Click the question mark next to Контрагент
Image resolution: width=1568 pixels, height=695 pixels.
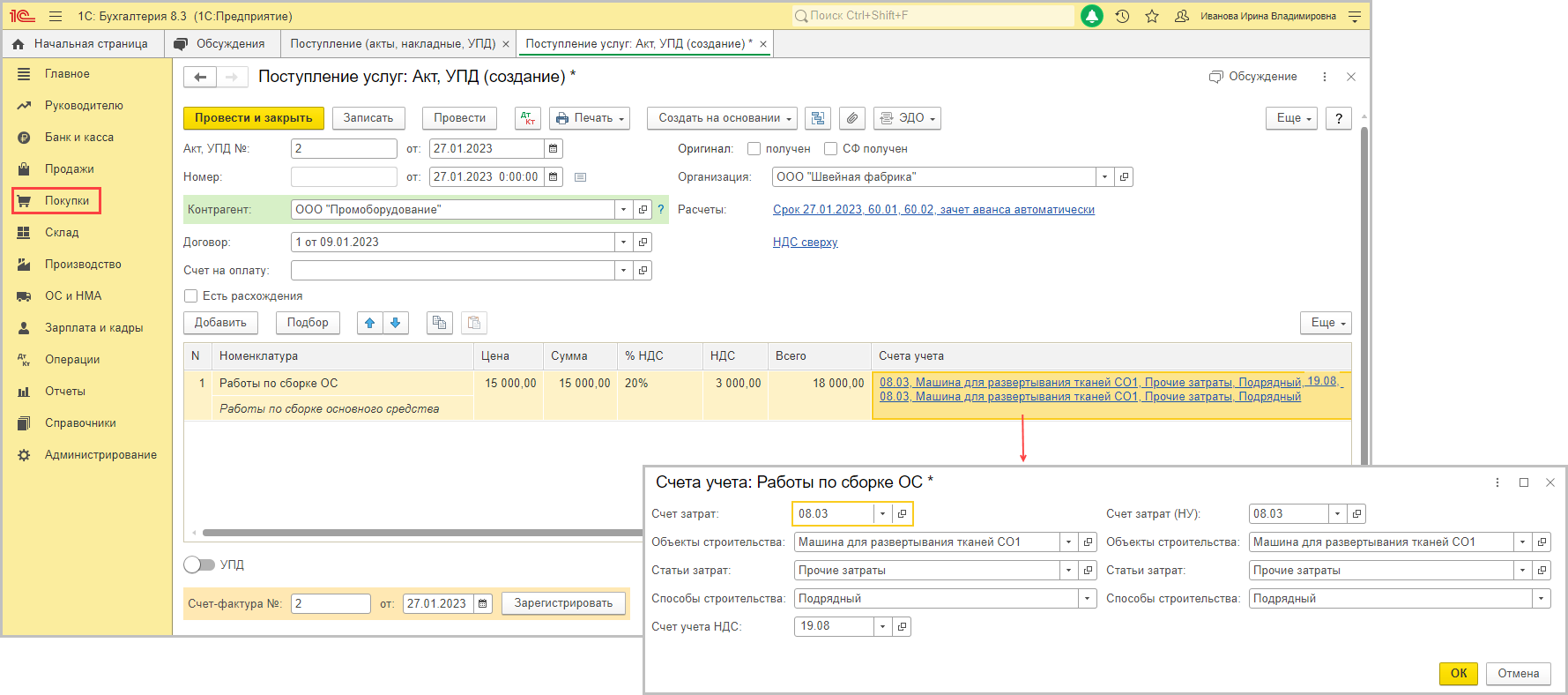point(660,210)
